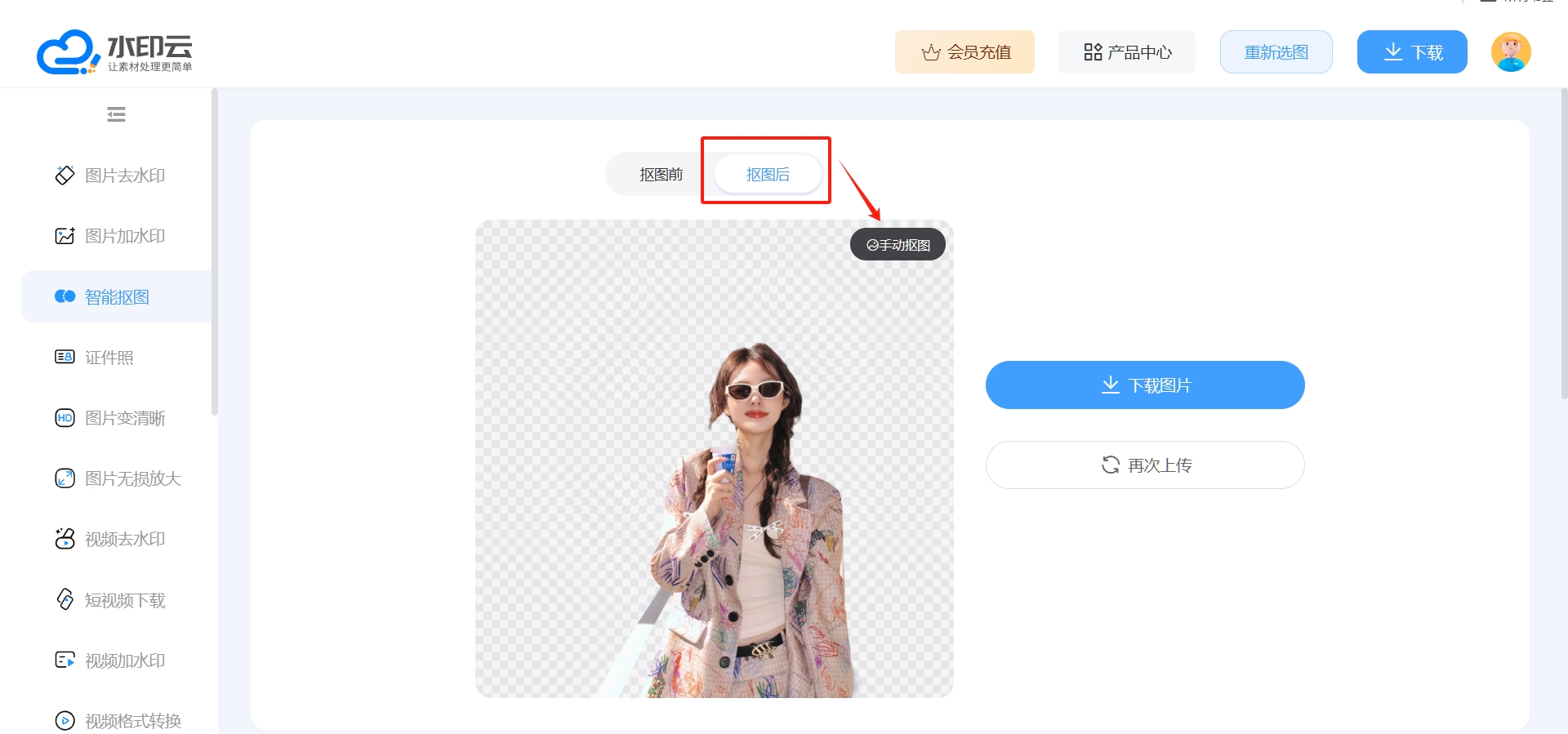This screenshot has width=1568, height=734.
Task: Click the 会员充值 button
Action: (x=964, y=52)
